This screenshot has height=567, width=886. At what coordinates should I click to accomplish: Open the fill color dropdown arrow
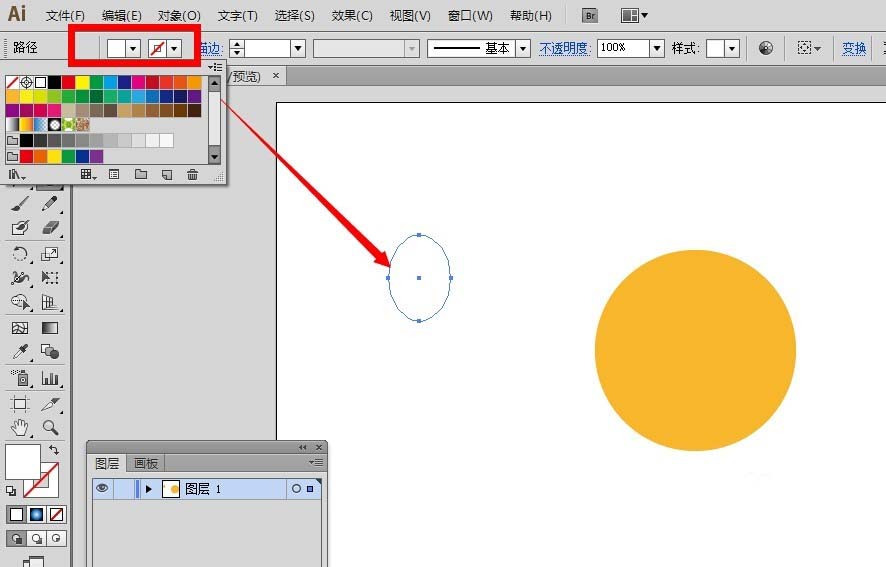coord(133,49)
